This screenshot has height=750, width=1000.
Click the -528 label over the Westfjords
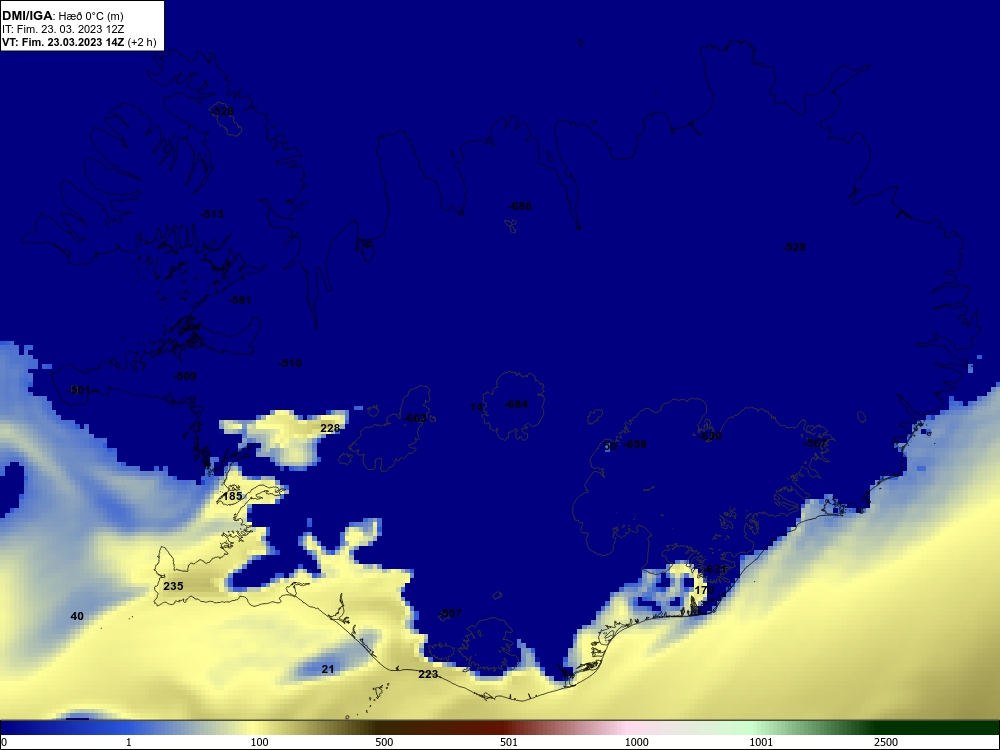222,112
